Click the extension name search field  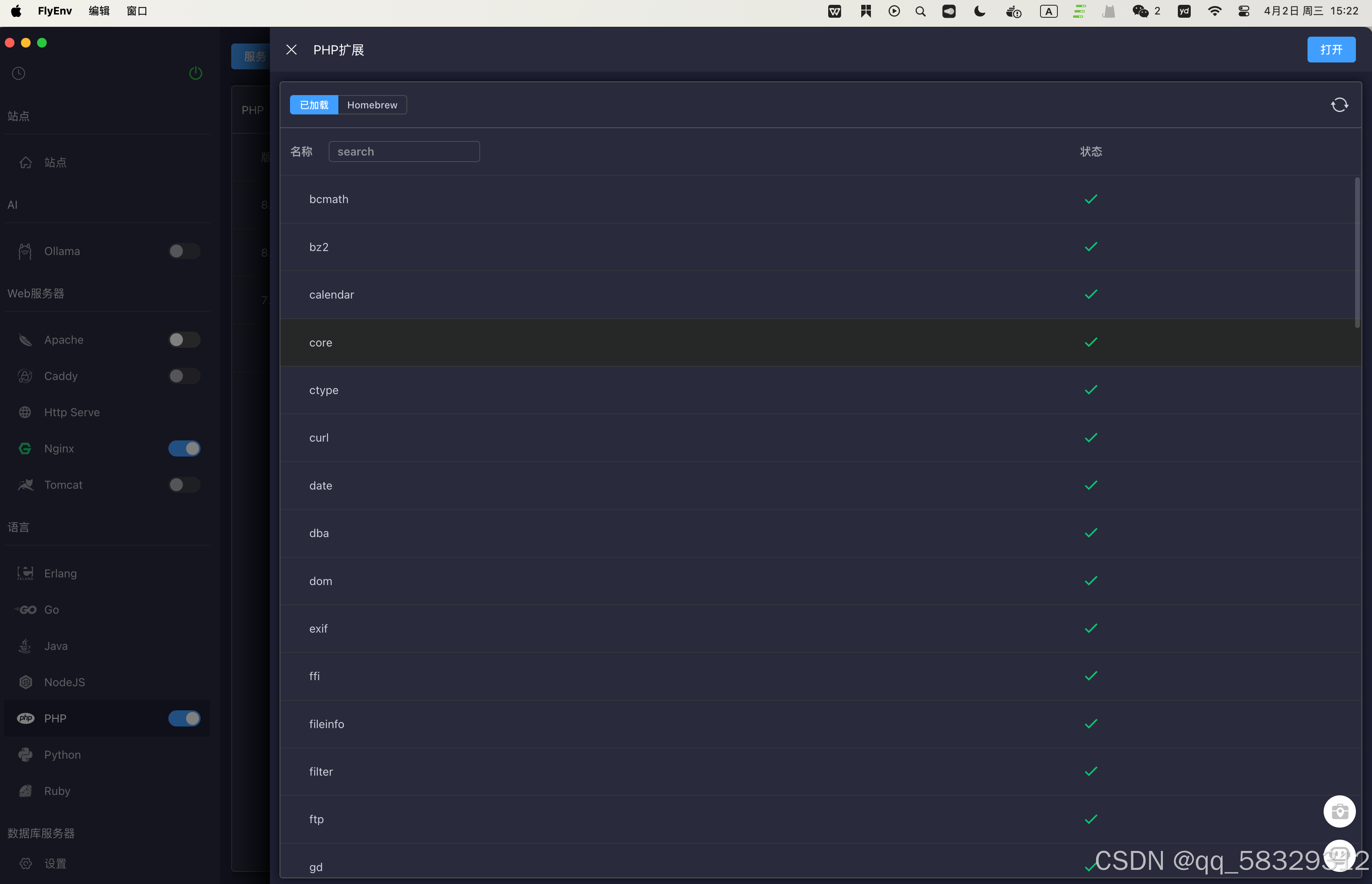tap(404, 151)
